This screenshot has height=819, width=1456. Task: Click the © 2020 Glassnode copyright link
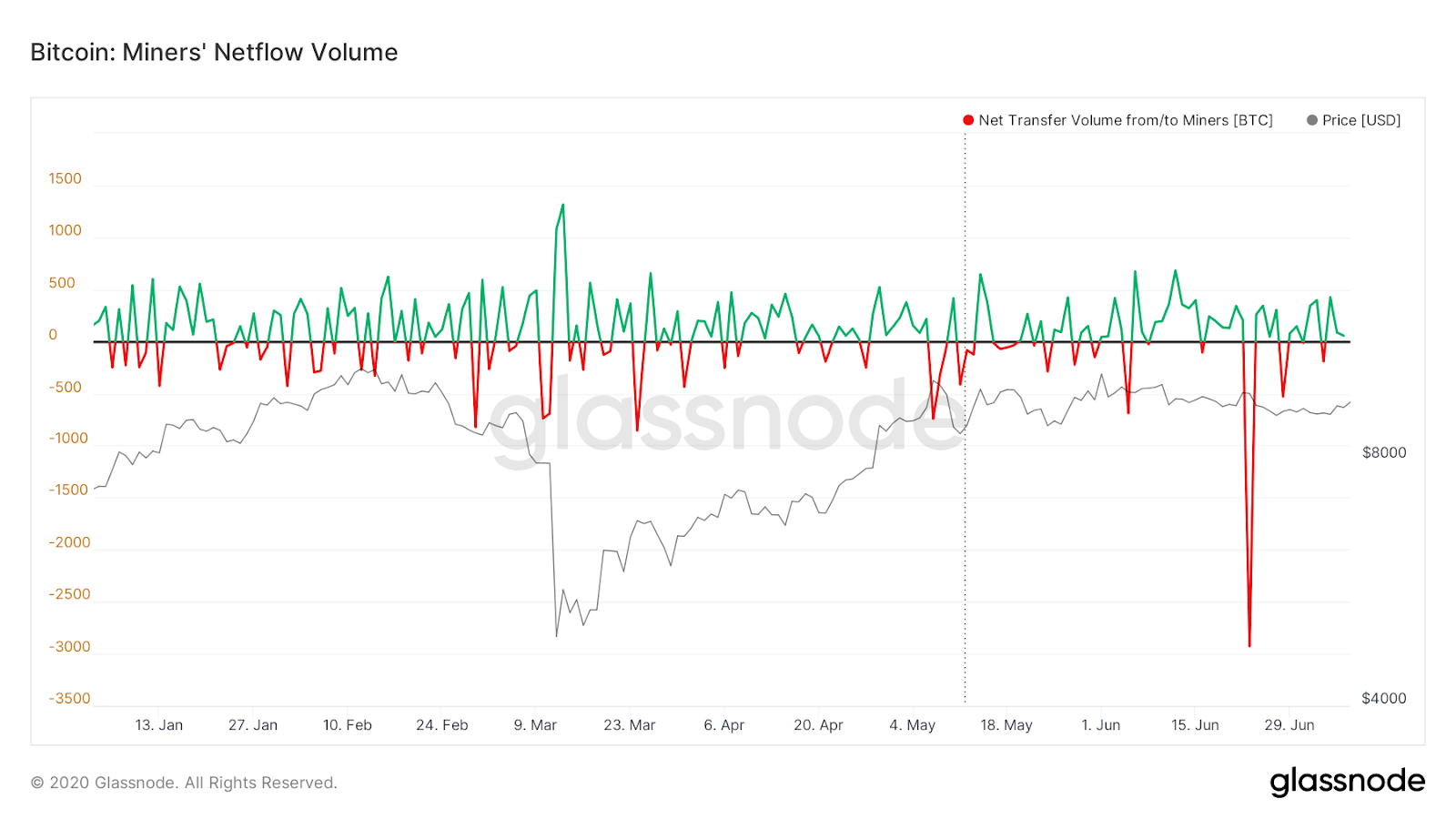(x=184, y=783)
